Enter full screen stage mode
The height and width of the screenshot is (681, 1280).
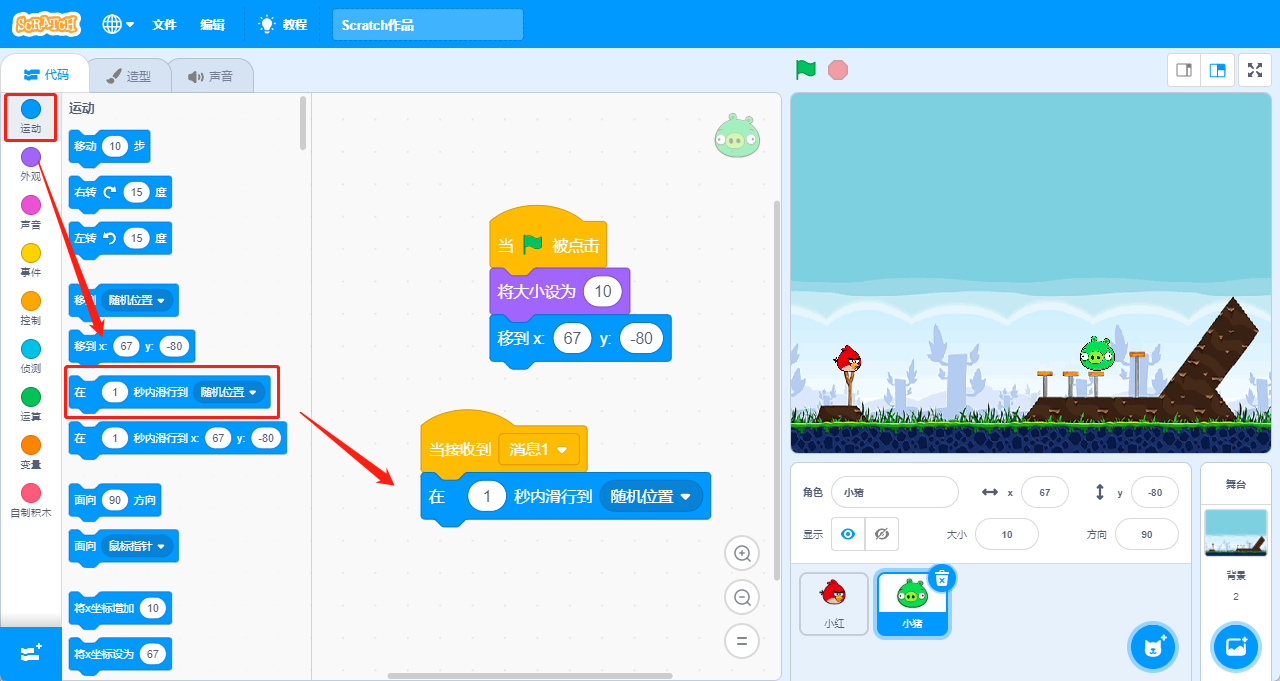(x=1255, y=70)
